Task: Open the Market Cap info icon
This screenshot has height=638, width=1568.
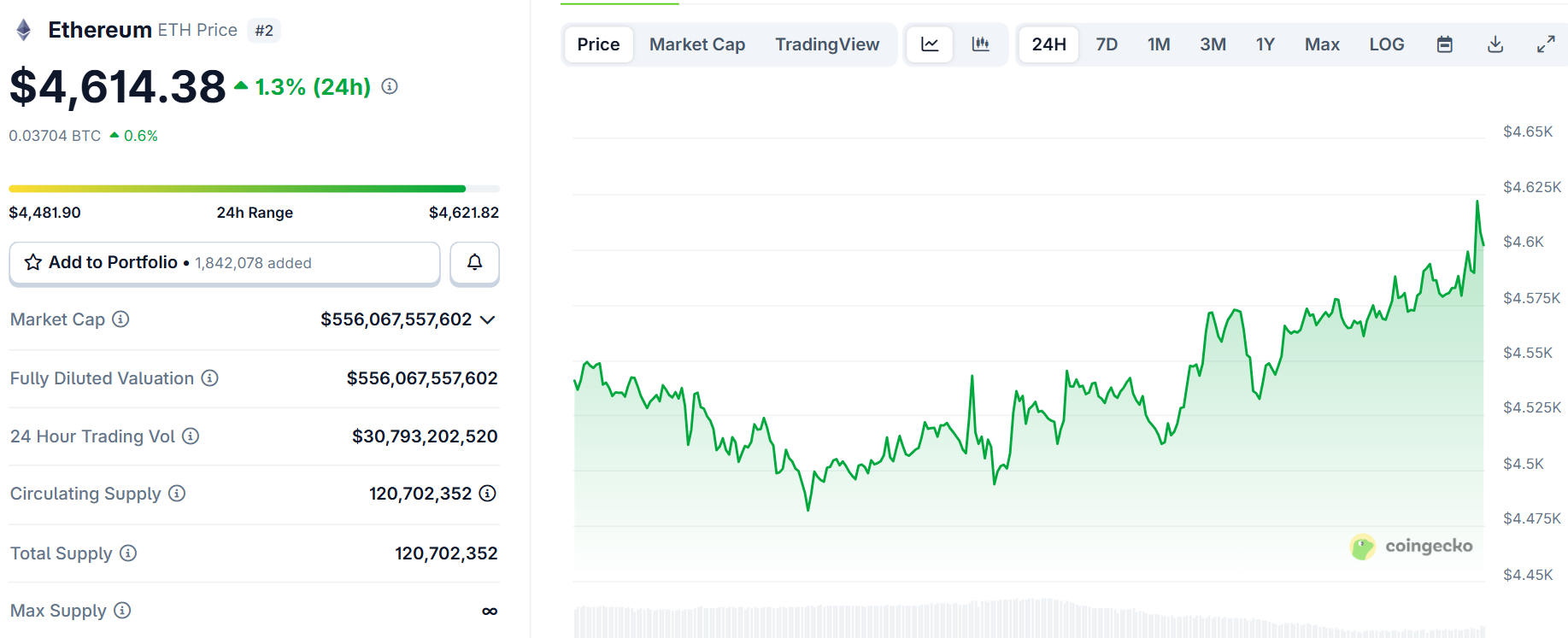Action: pos(120,319)
